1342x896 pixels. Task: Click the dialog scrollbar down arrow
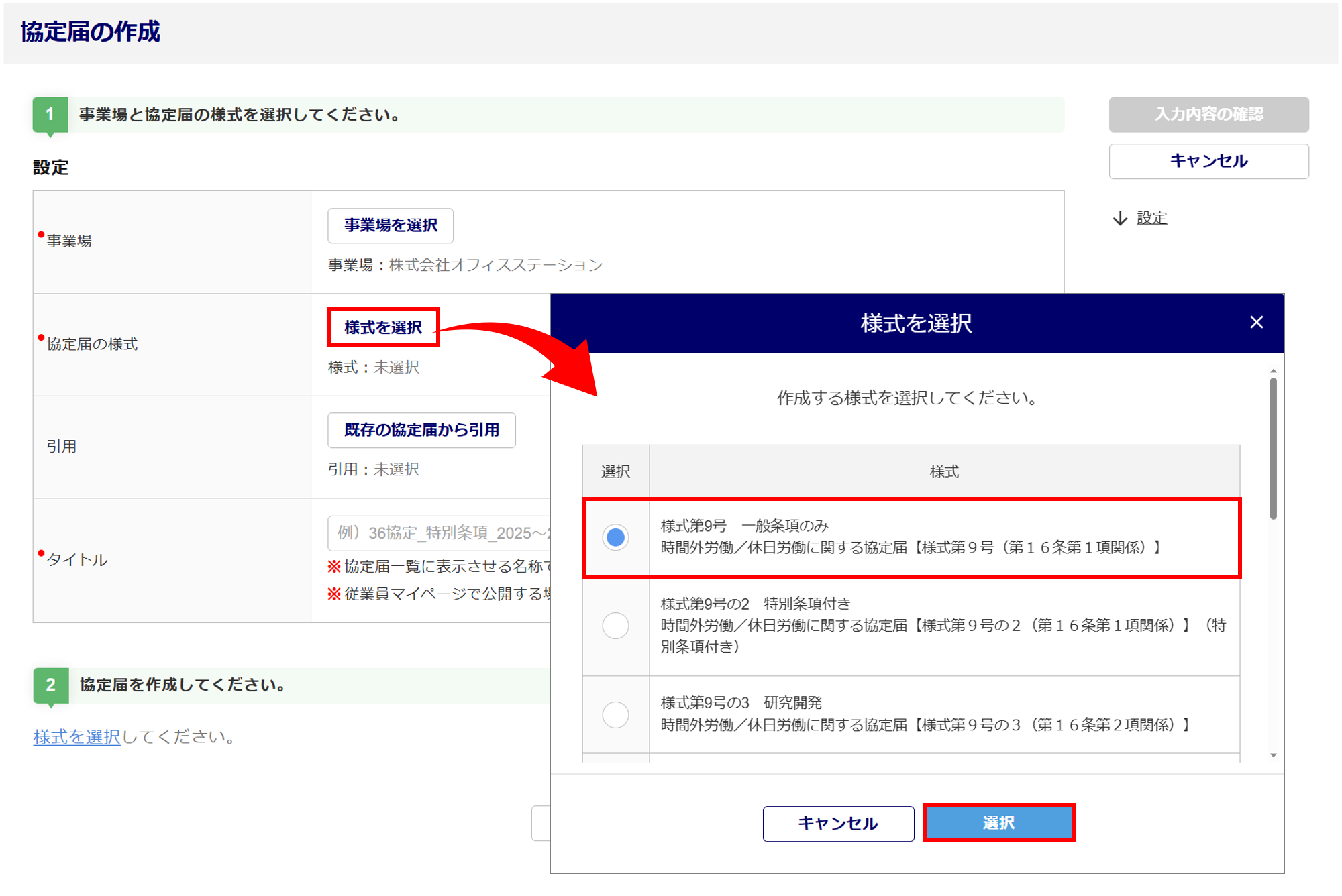coord(1273,755)
